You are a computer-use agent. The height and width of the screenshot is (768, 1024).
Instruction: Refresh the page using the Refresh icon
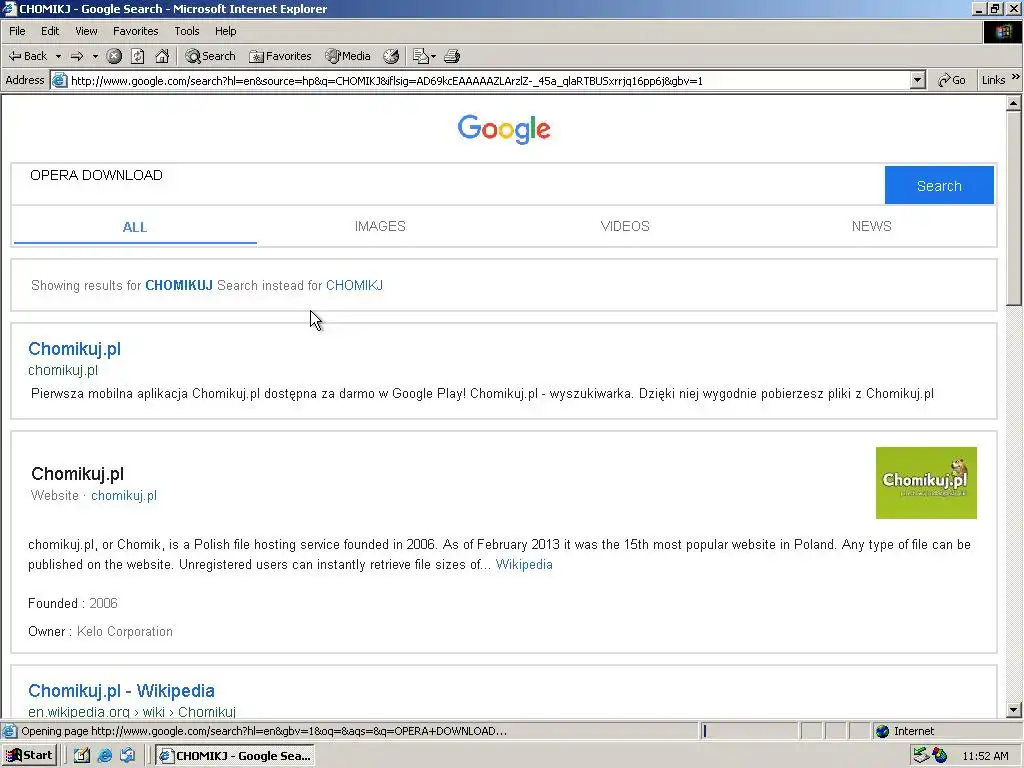(138, 56)
